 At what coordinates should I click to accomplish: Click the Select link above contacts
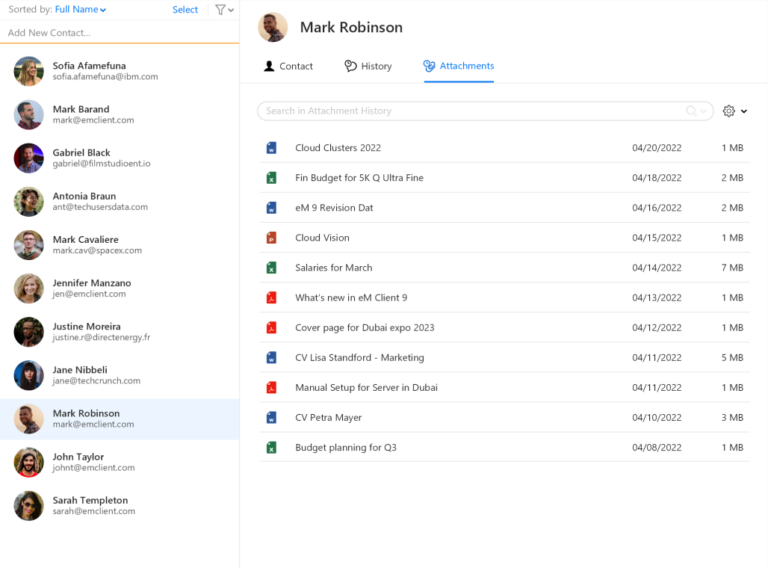[185, 10]
